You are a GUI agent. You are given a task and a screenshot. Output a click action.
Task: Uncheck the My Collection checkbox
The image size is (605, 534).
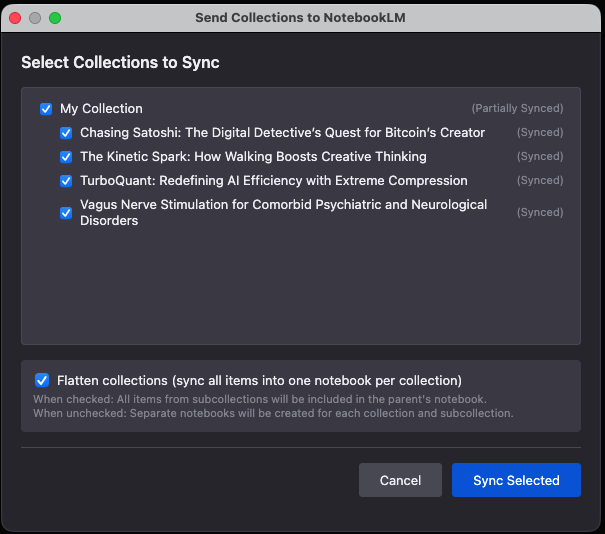(x=46, y=109)
